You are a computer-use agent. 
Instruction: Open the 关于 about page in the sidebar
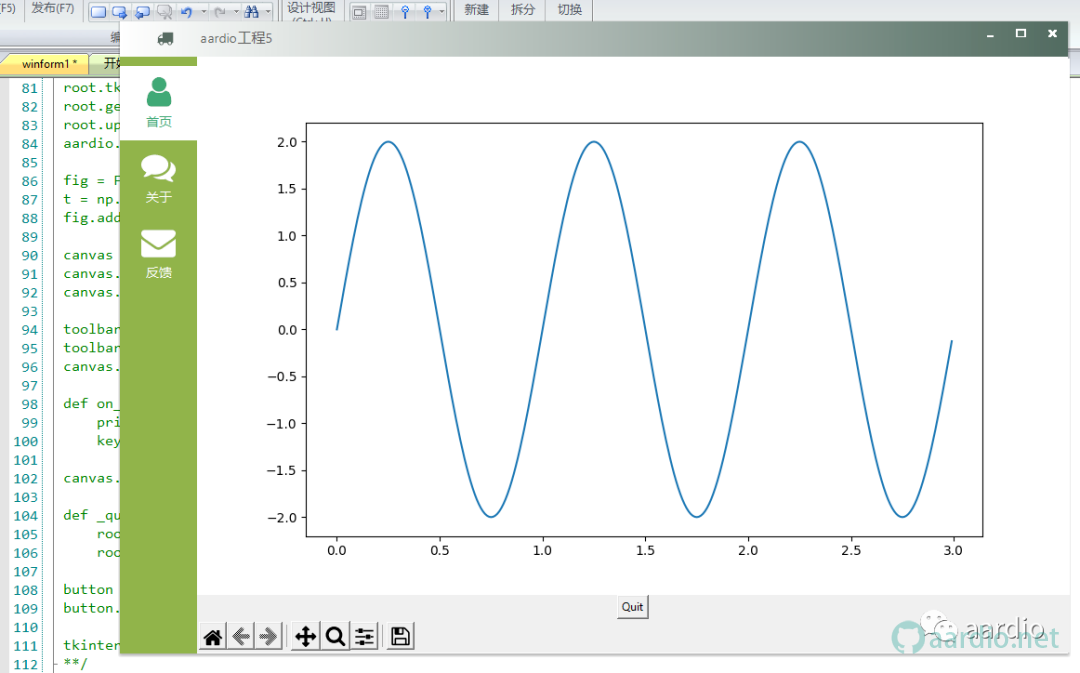(158, 178)
